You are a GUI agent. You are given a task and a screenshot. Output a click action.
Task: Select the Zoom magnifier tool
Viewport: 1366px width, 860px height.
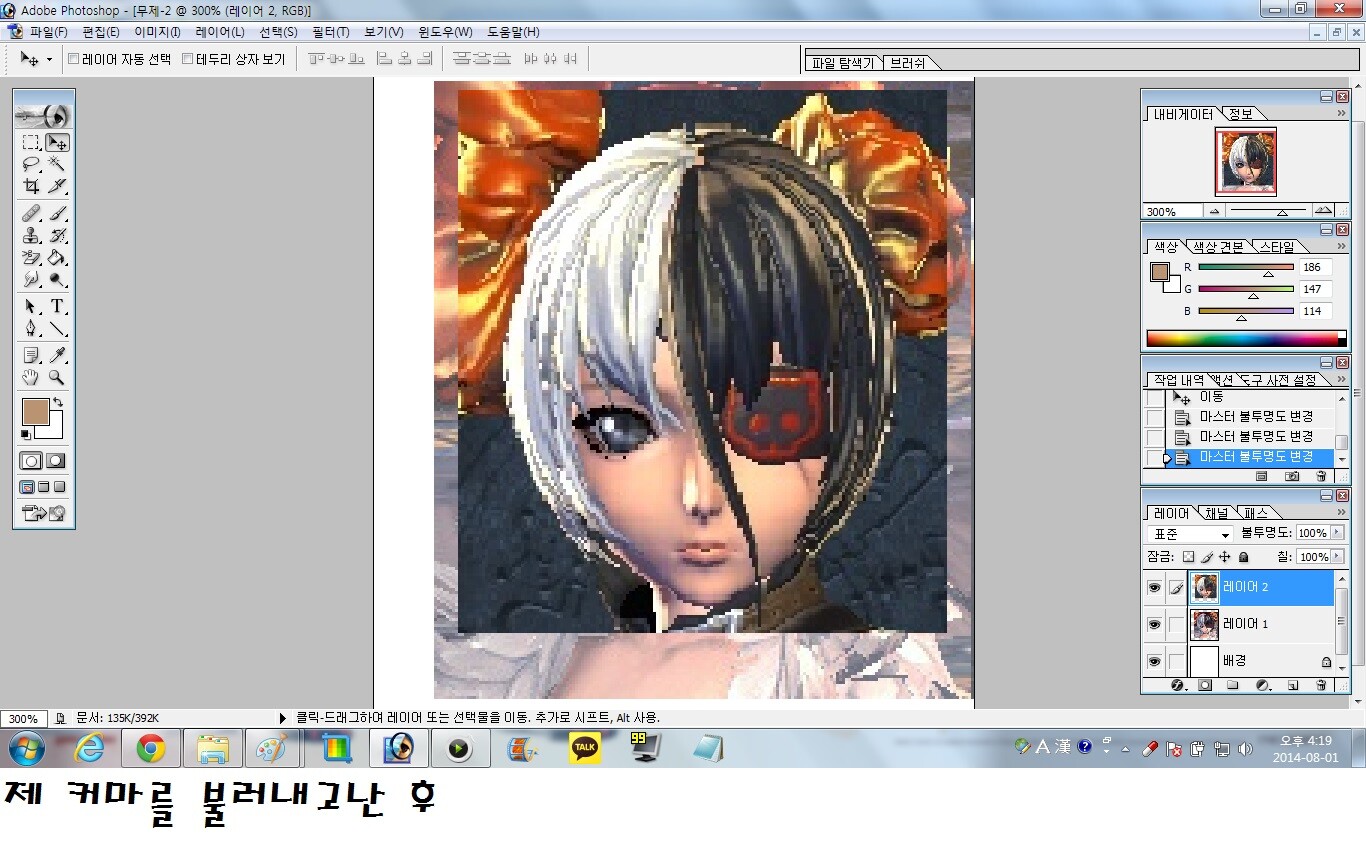[x=57, y=378]
